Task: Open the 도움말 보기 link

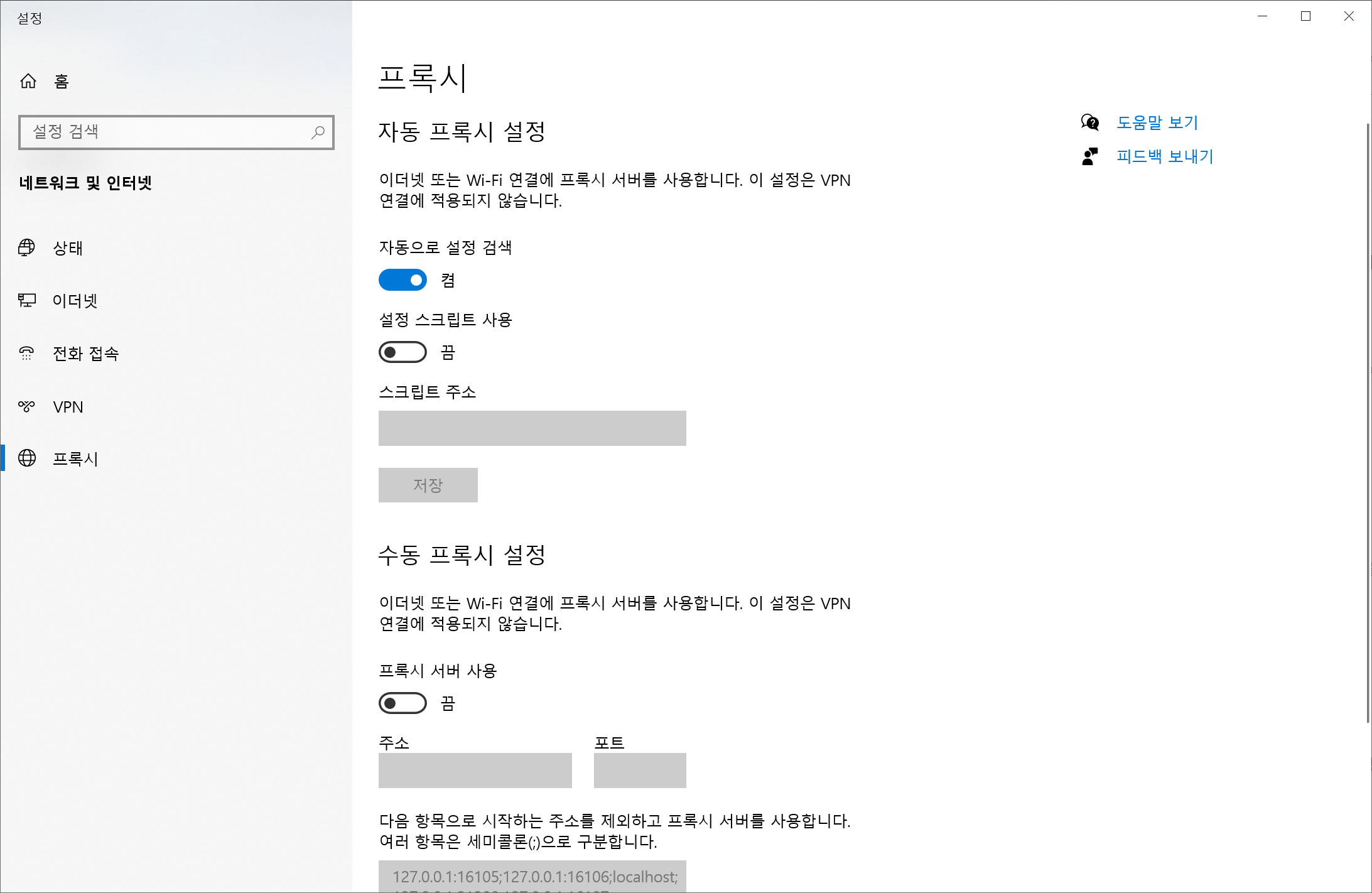Action: 1157,122
